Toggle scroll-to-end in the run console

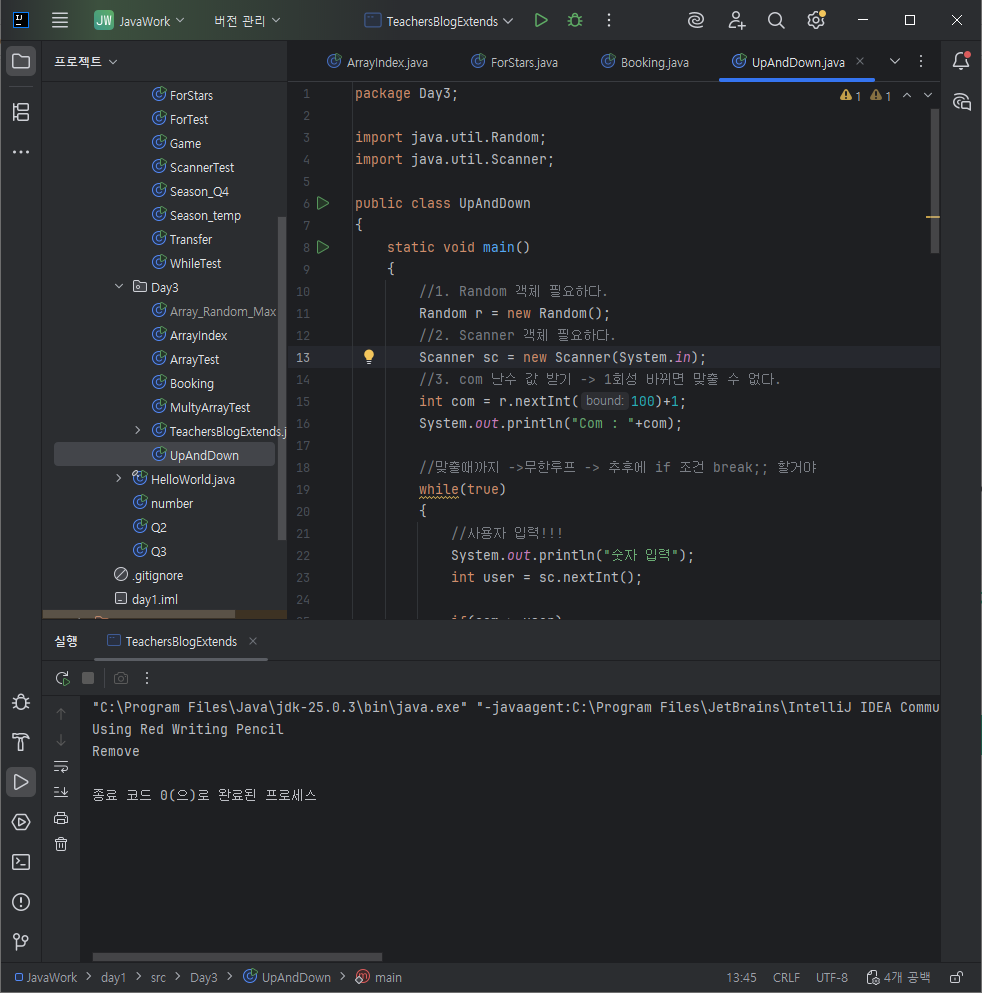61,792
